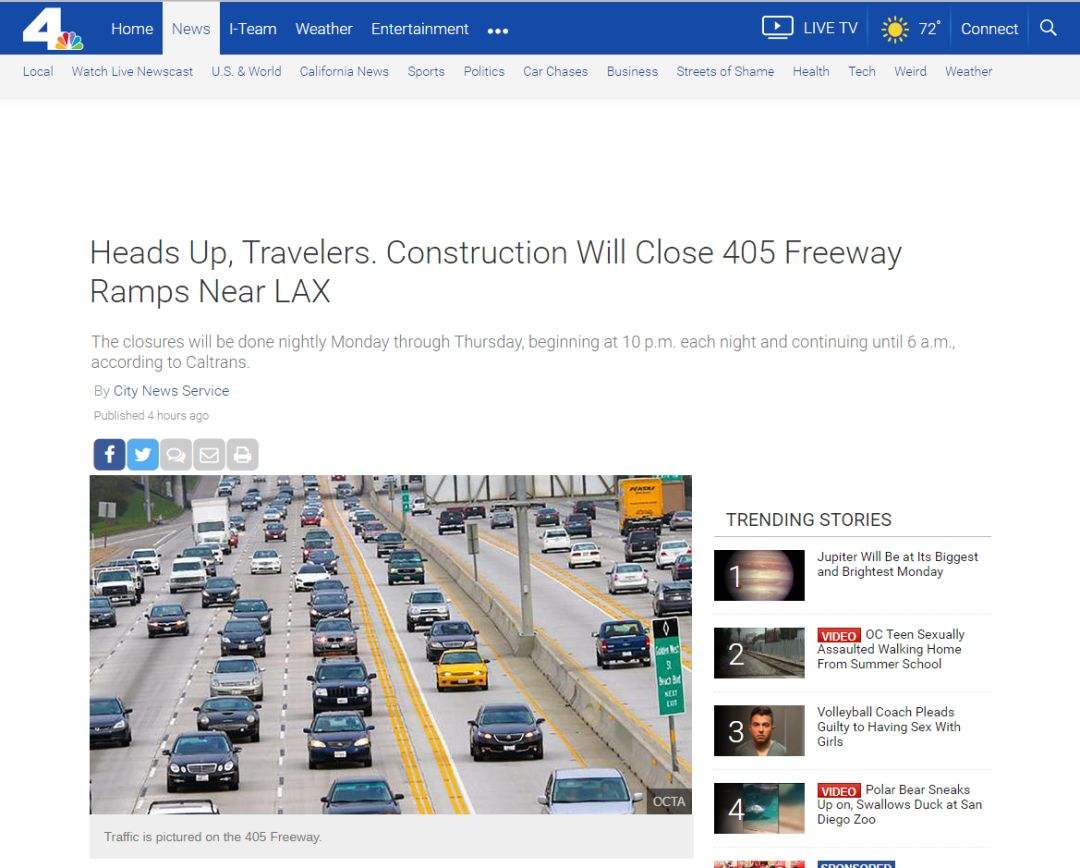
Task: Expand the three-dots more menu
Action: pos(498,30)
